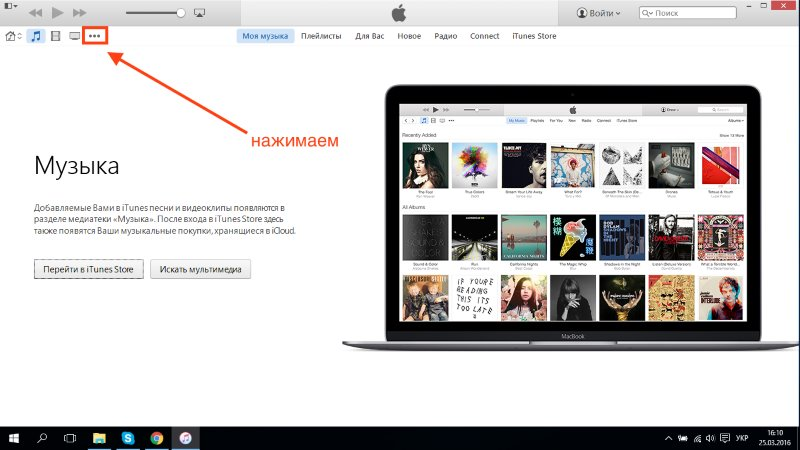800x450 pixels.
Task: Switch to the Плейлисты tab
Action: [321, 36]
